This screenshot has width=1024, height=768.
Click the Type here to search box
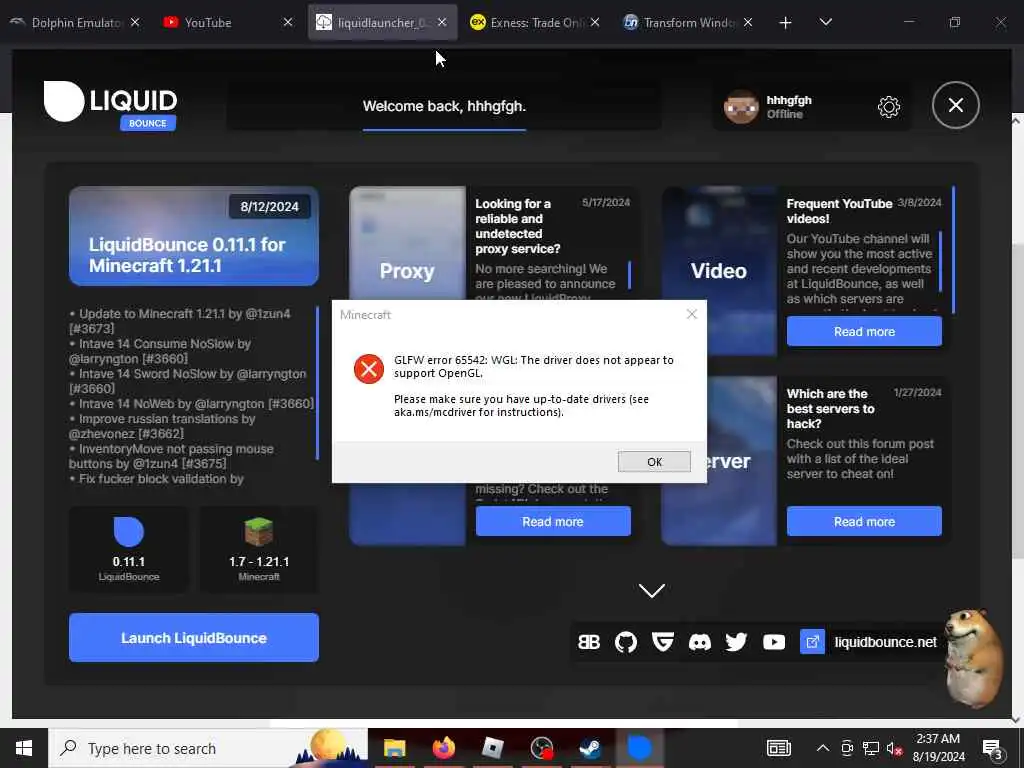208,748
